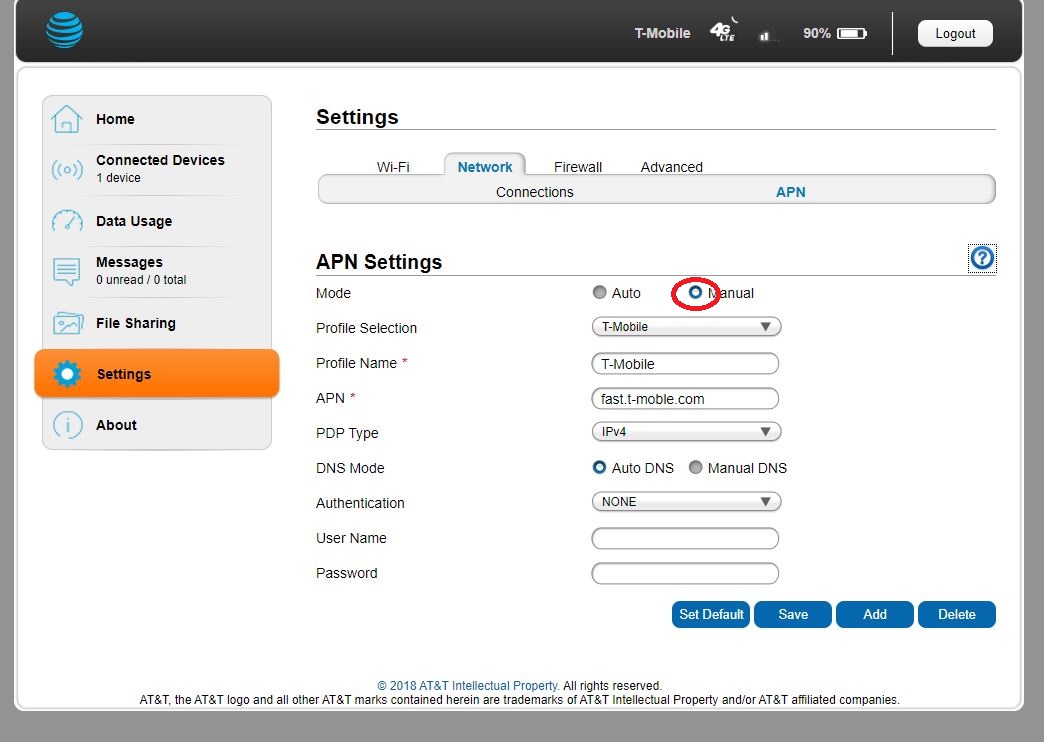Select Manual mode radio button
1044x742 pixels.
[x=695, y=292]
